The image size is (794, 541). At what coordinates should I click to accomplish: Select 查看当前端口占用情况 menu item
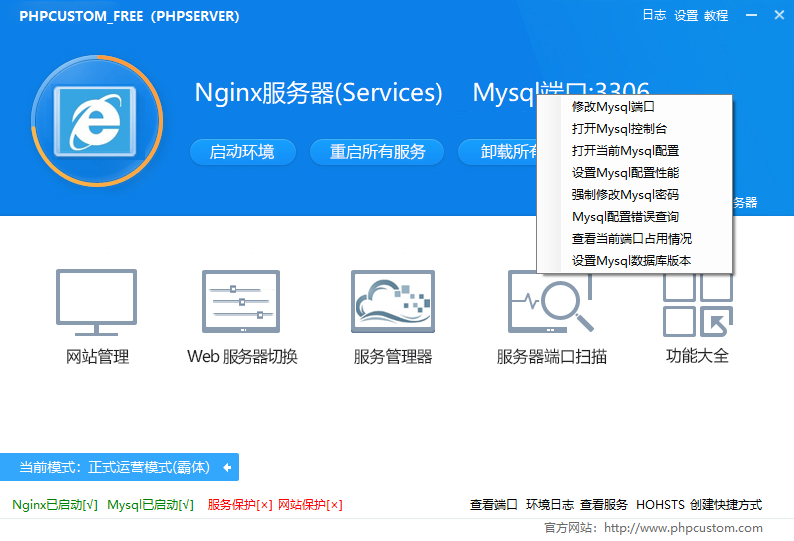coord(634,239)
